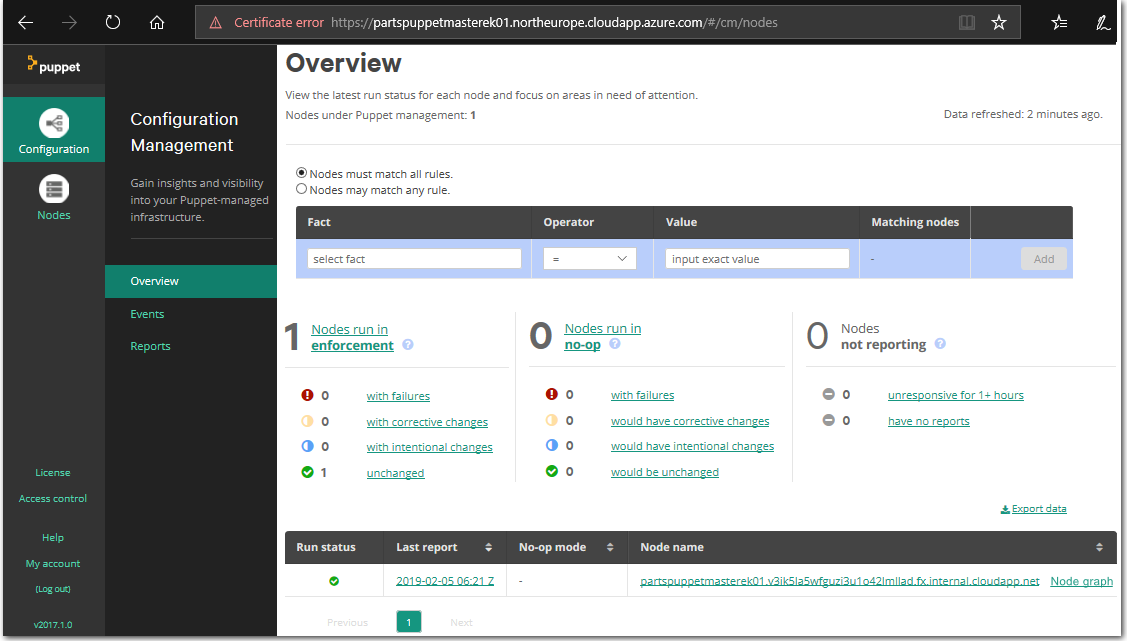Screen dimensions: 1127x641
Task: Open Reports in side menu
Action: (x=150, y=346)
